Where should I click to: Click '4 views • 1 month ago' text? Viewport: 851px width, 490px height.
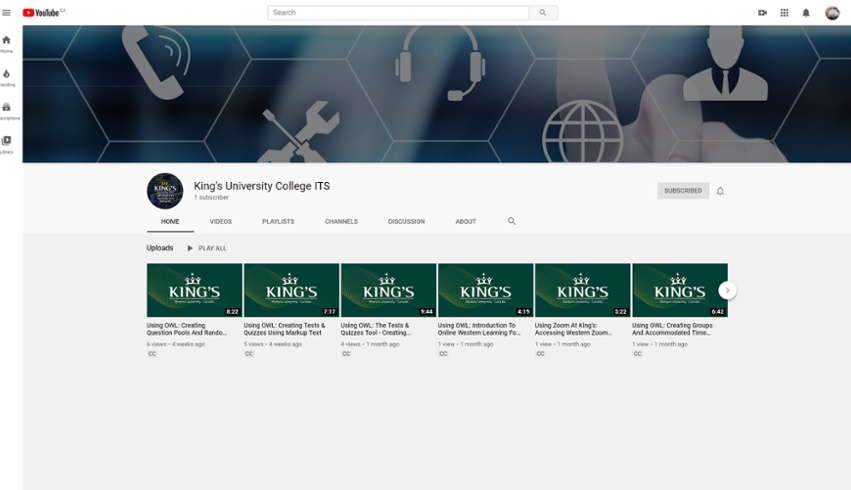[370, 344]
